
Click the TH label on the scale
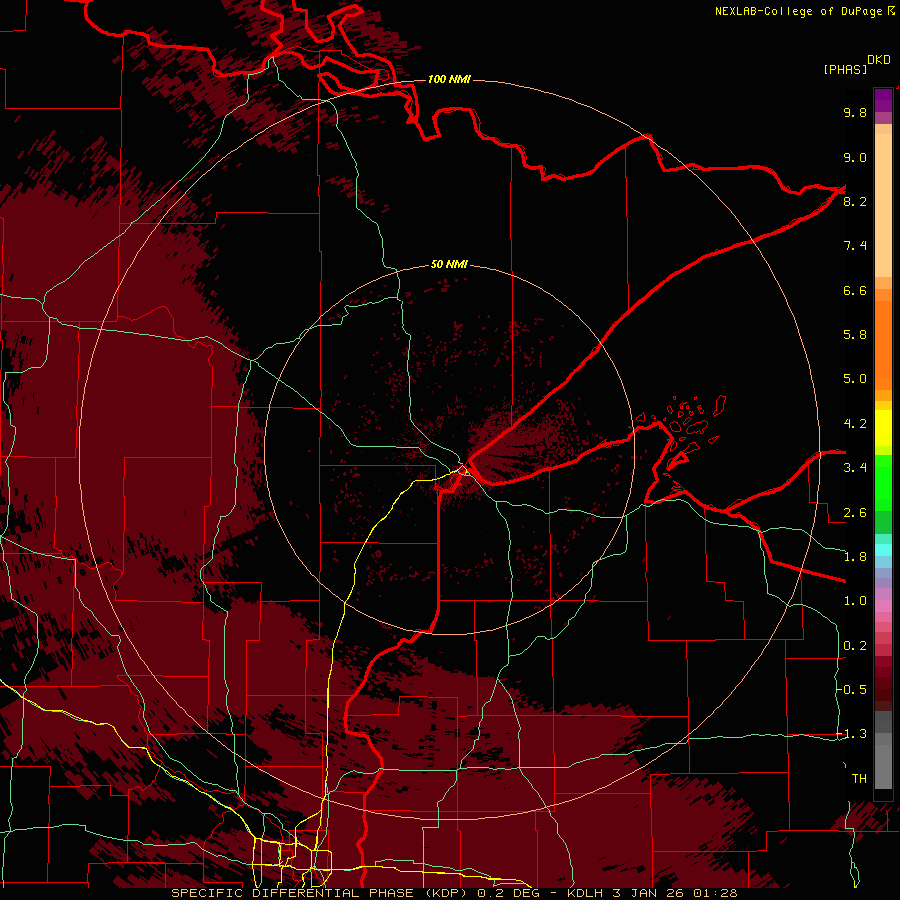coord(859,779)
